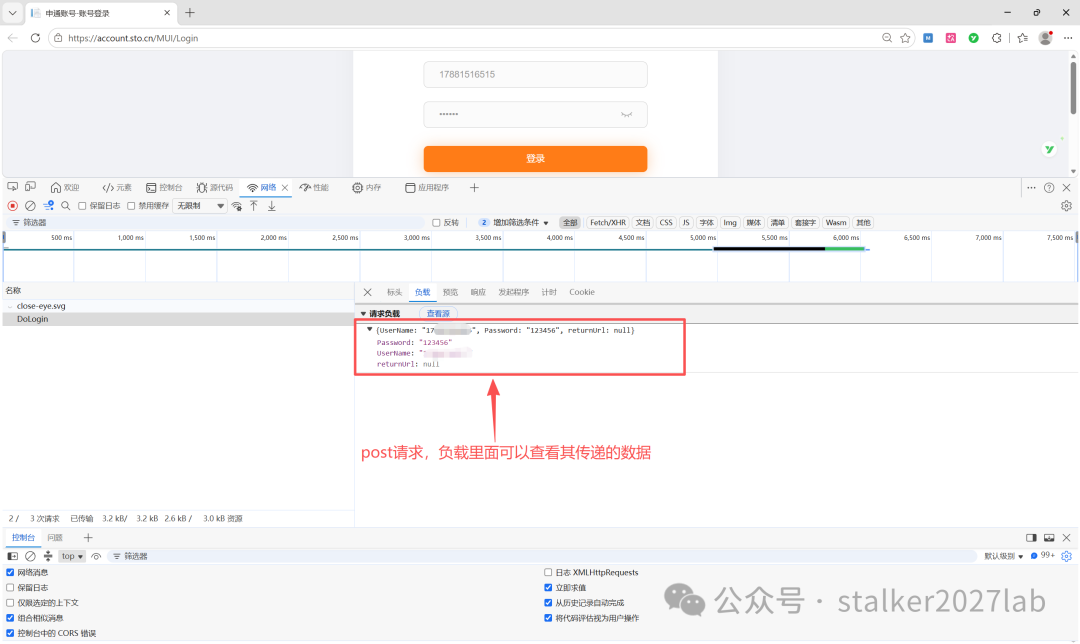The width and height of the screenshot is (1080, 644).
Task: Uncheck 立即求值 option
Action: (x=548, y=588)
